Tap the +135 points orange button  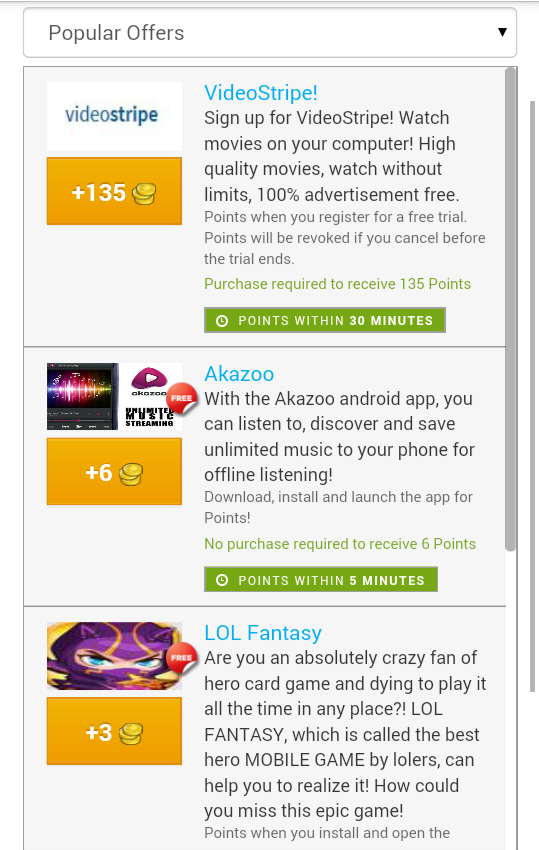[114, 191]
